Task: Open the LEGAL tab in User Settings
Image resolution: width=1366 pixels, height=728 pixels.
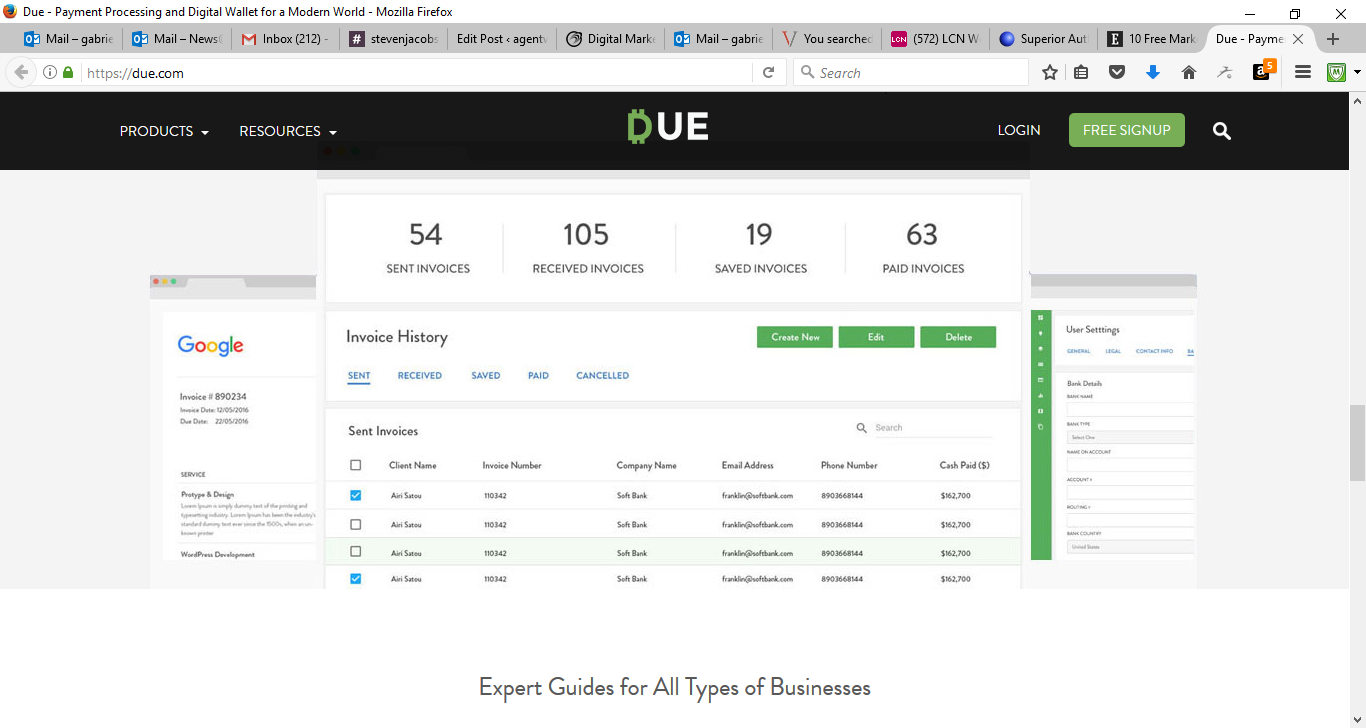Action: click(1113, 352)
